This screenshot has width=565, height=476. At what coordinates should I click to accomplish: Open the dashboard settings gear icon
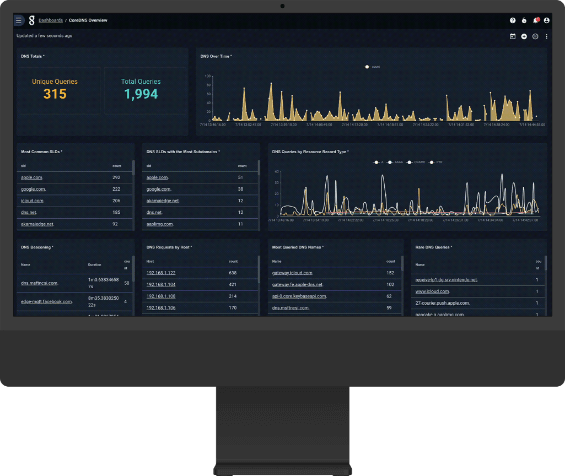coord(535,36)
